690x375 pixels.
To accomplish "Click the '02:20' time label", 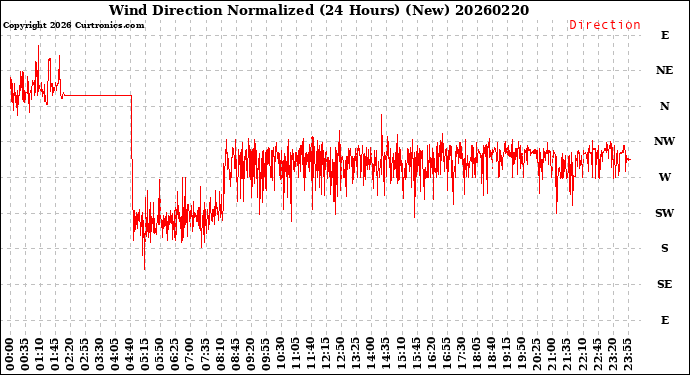I will [70, 355].
